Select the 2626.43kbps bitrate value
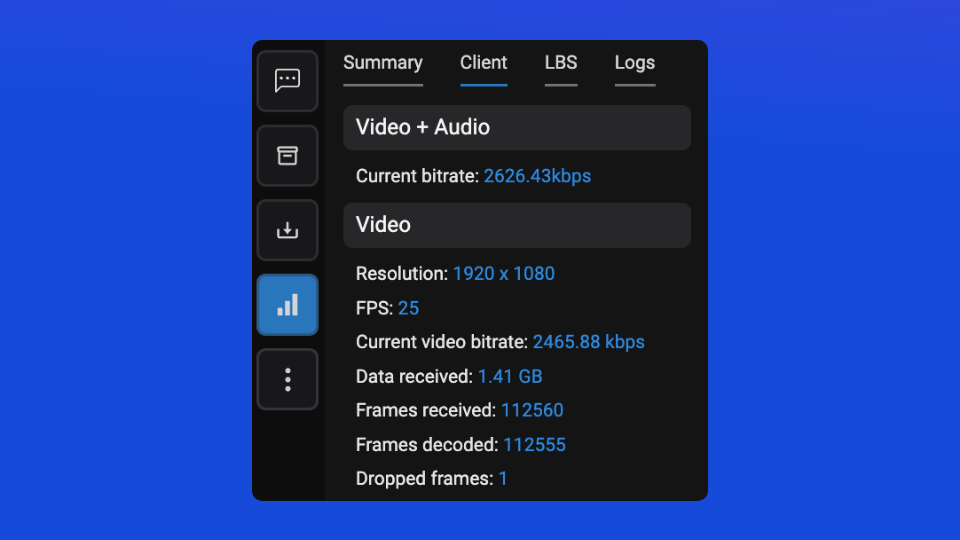The image size is (960, 540). pos(537,176)
